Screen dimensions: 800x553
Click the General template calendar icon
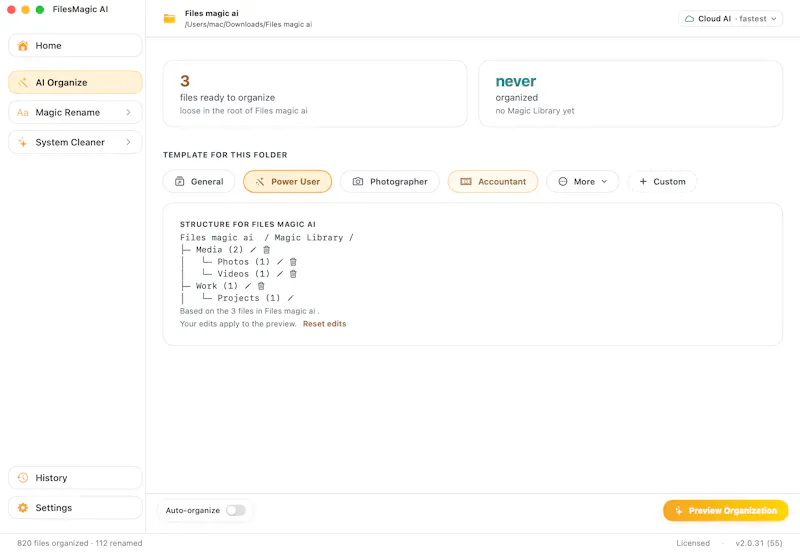click(x=180, y=182)
